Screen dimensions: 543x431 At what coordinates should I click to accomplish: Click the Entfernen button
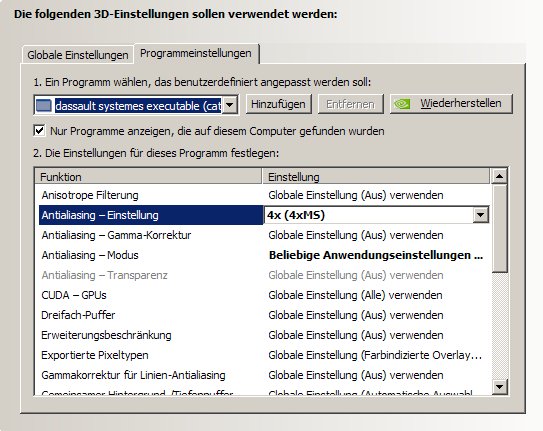tap(350, 104)
